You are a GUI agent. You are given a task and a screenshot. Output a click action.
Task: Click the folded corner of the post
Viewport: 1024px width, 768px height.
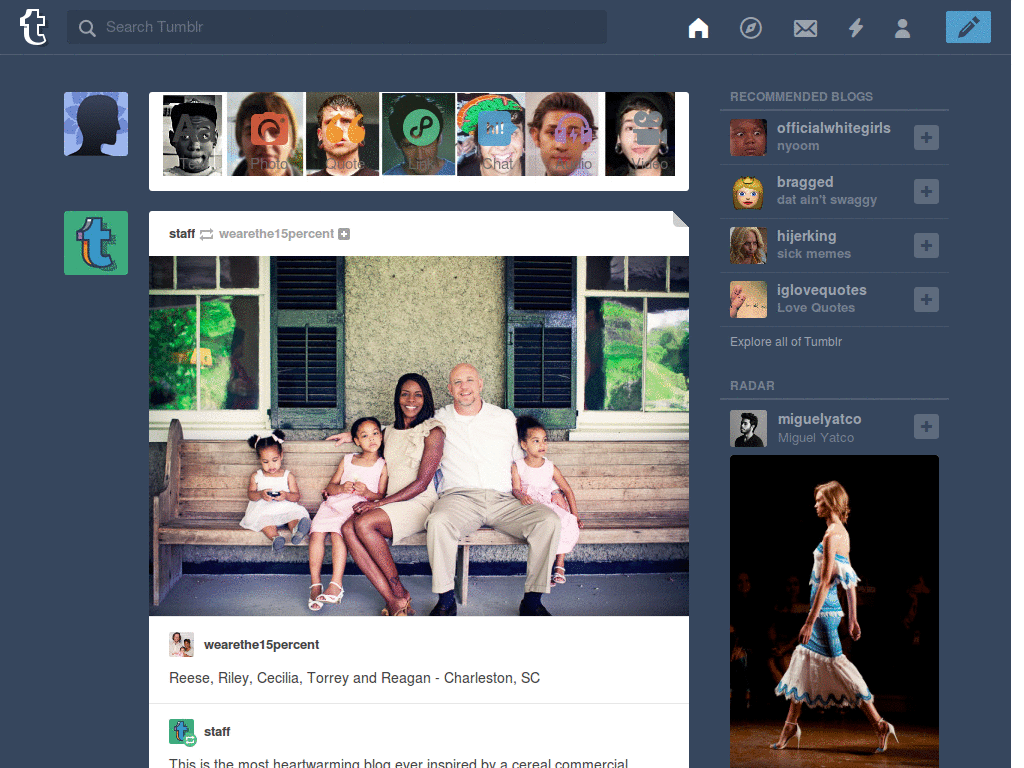pyautogui.click(x=680, y=219)
